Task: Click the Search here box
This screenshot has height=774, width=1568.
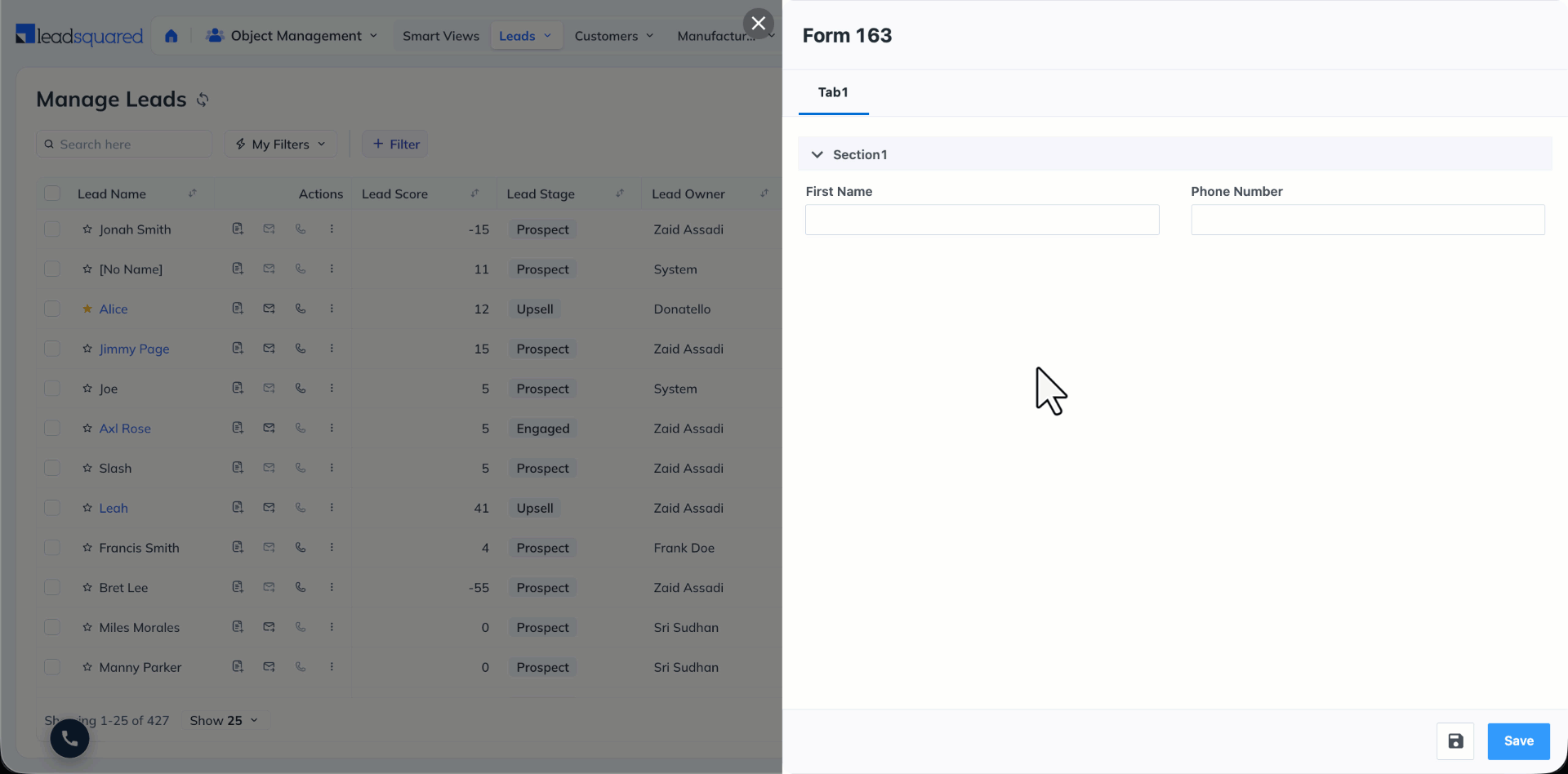Action: [x=124, y=145]
